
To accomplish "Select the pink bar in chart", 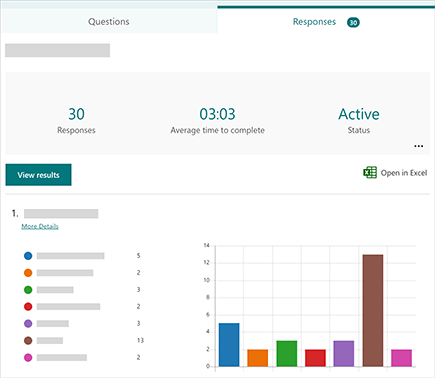I will pyautogui.click(x=401, y=358).
